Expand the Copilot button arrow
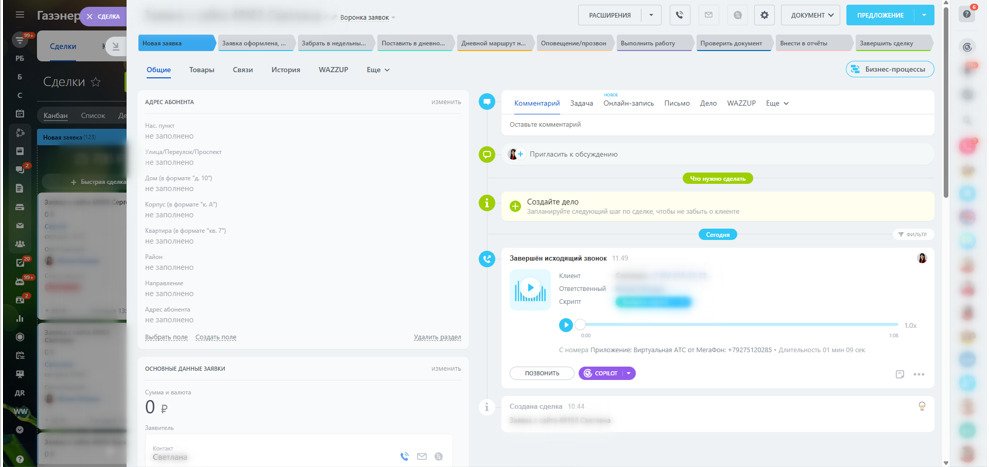 pyautogui.click(x=629, y=374)
